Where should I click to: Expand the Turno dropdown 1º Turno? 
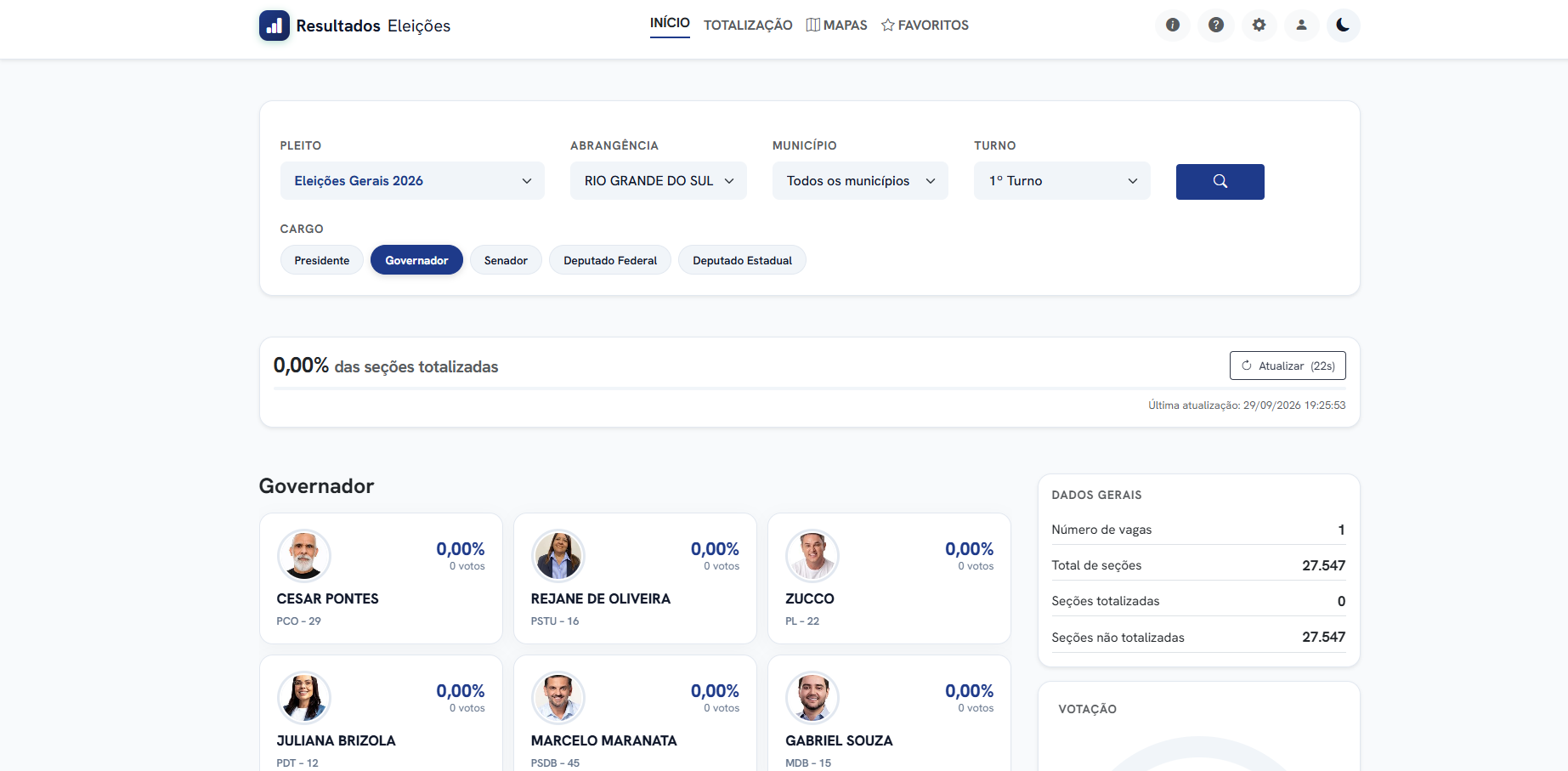click(1062, 181)
